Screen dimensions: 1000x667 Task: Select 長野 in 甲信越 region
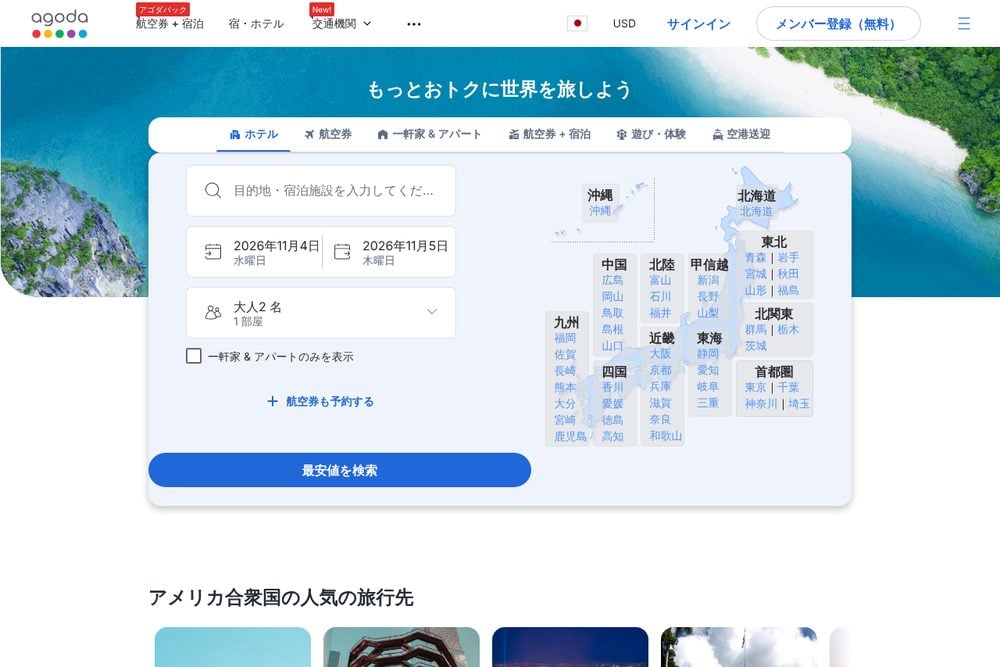click(708, 297)
